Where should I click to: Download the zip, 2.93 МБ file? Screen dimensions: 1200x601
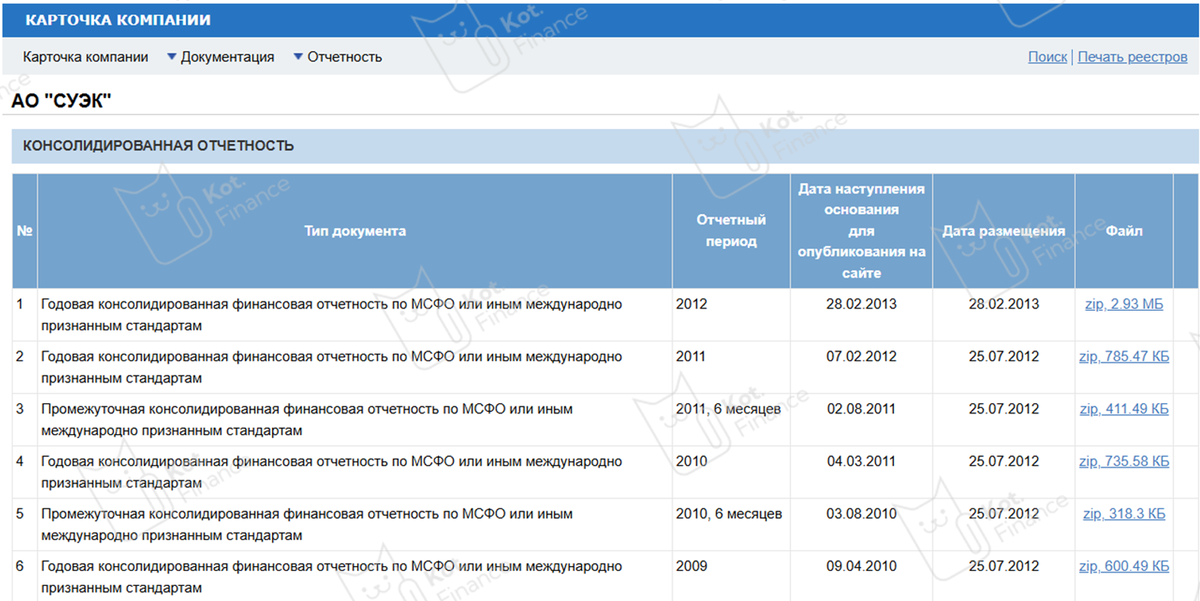click(x=1124, y=304)
